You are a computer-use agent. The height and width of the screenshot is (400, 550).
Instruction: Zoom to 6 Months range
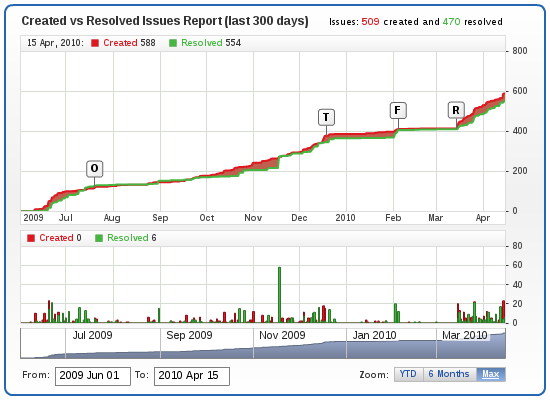point(449,374)
